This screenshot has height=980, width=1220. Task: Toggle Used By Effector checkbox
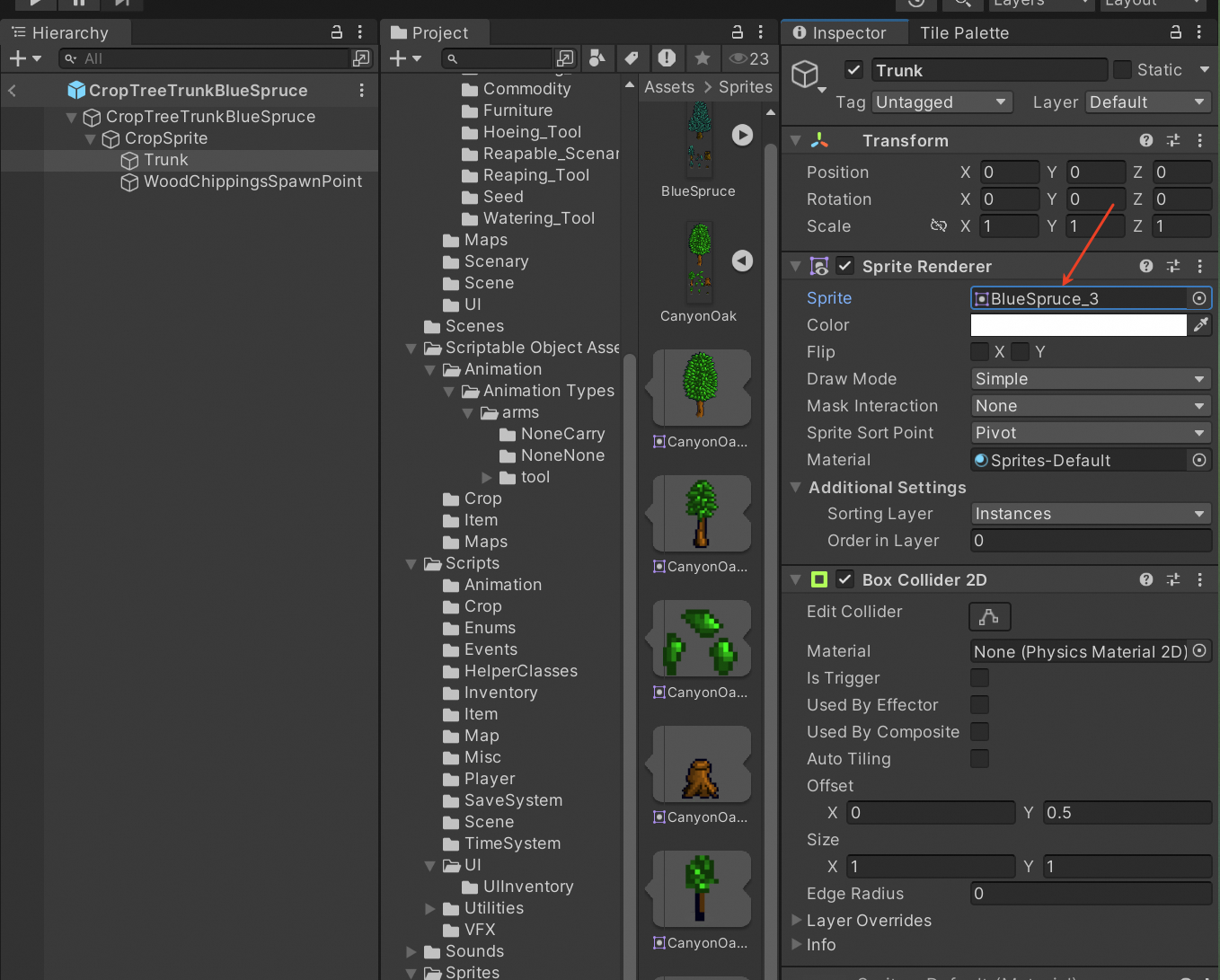[x=980, y=704]
